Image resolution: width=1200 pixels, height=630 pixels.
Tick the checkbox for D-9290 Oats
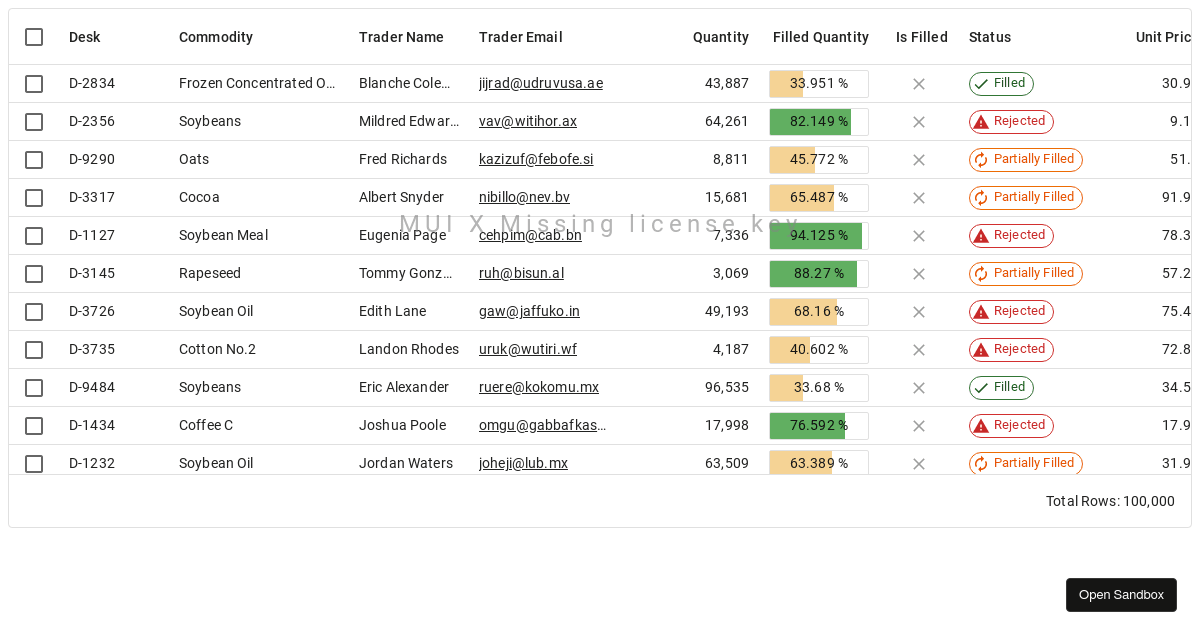(x=34, y=160)
